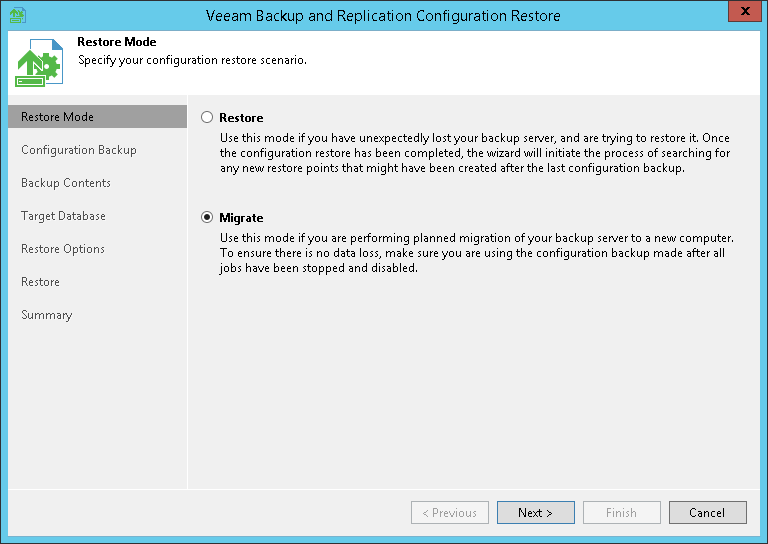The width and height of the screenshot is (768, 544).
Task: Click the configuration restore wizard header icon
Action: pos(40,65)
